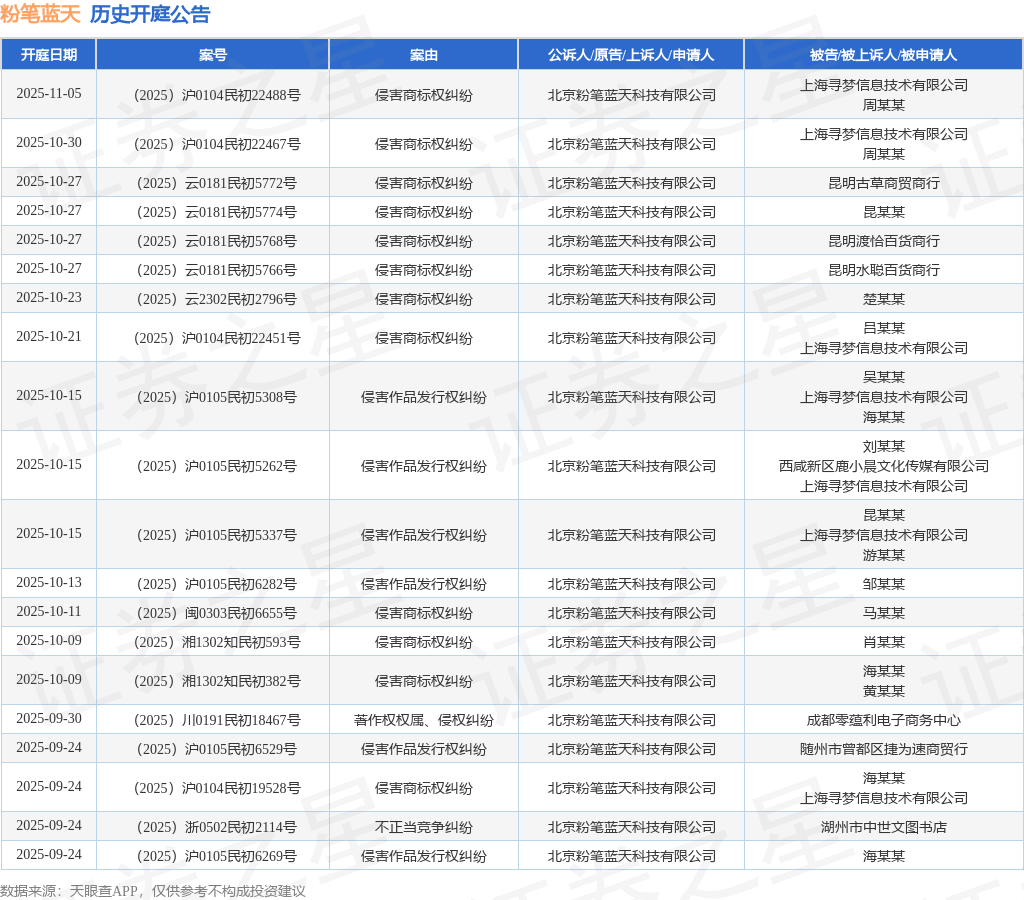
Task: Click defendant 吕某某
Action: point(884,328)
